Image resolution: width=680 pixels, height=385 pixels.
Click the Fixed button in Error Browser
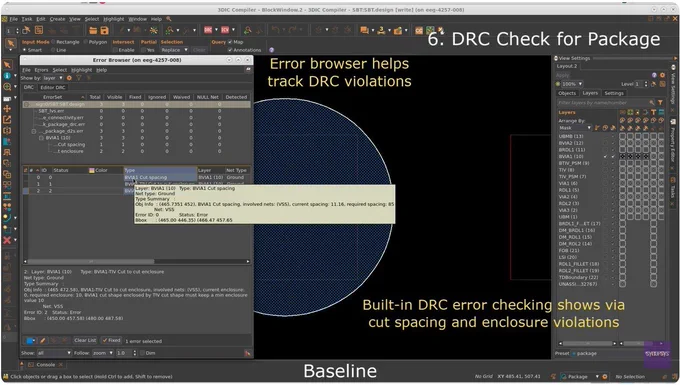tap(111, 340)
